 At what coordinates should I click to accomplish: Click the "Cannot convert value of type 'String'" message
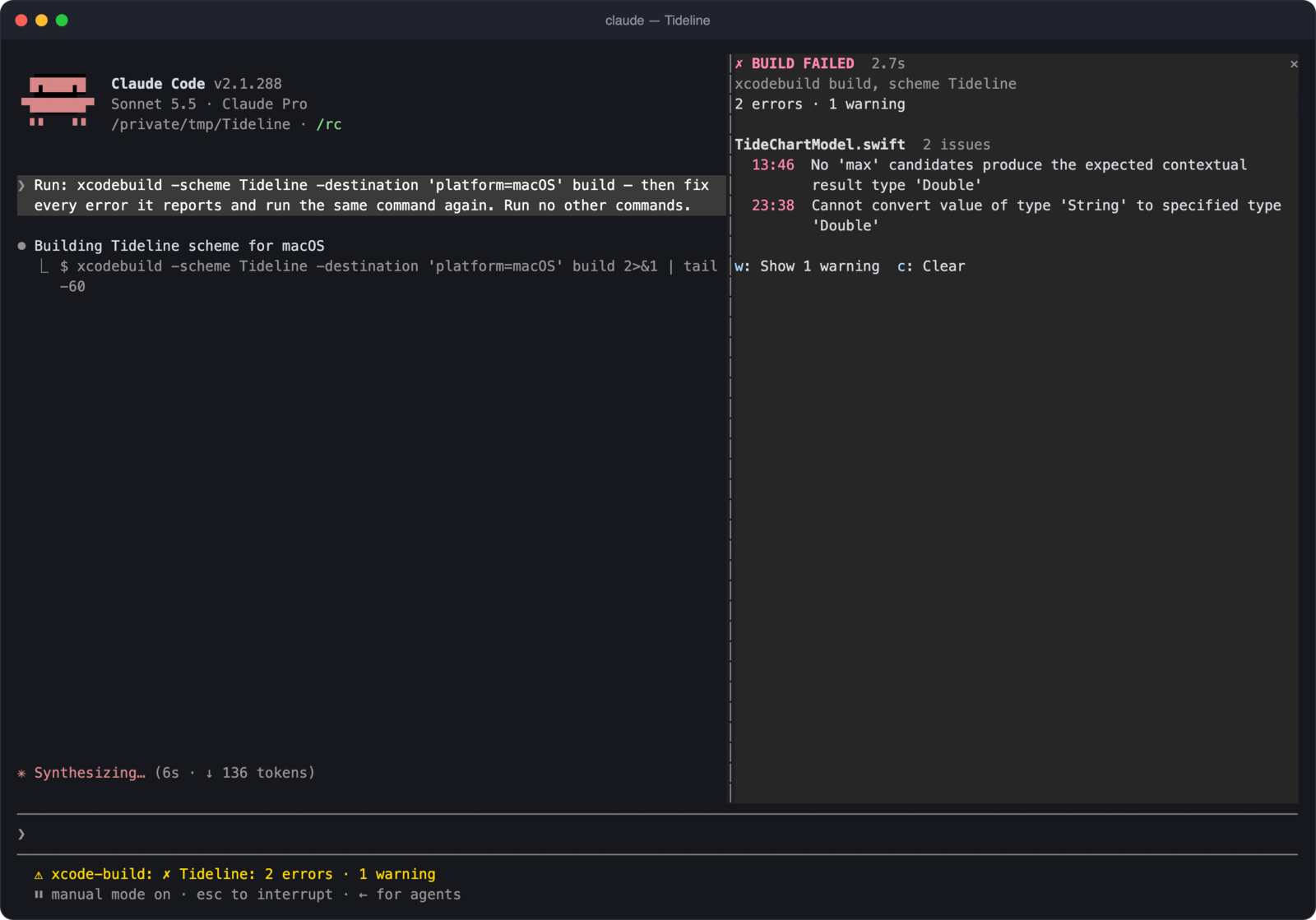(1046, 215)
